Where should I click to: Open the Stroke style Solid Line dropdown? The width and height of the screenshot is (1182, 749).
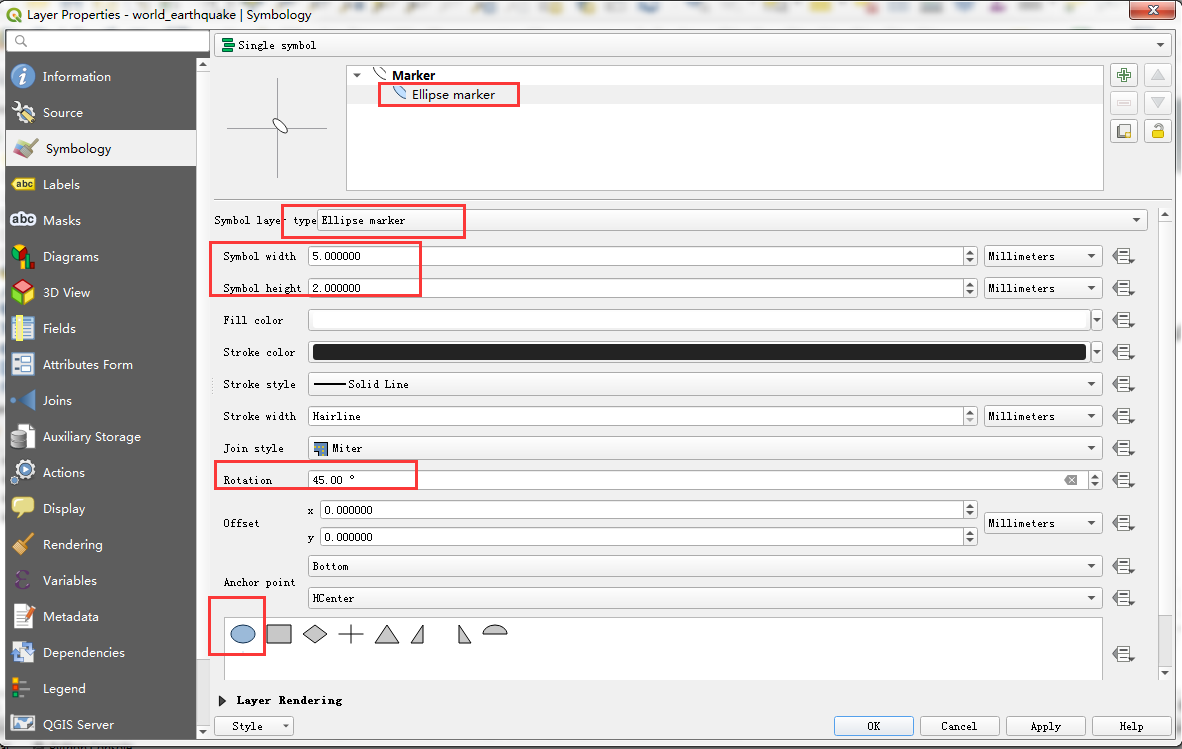coord(705,384)
